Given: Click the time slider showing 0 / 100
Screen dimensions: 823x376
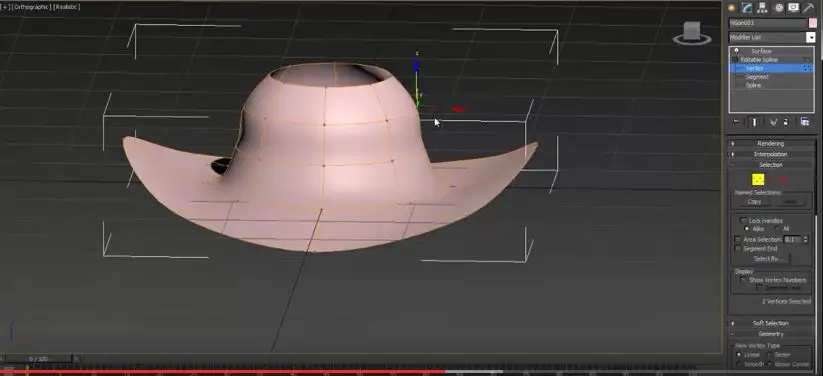Looking at the screenshot, I should 38,359.
